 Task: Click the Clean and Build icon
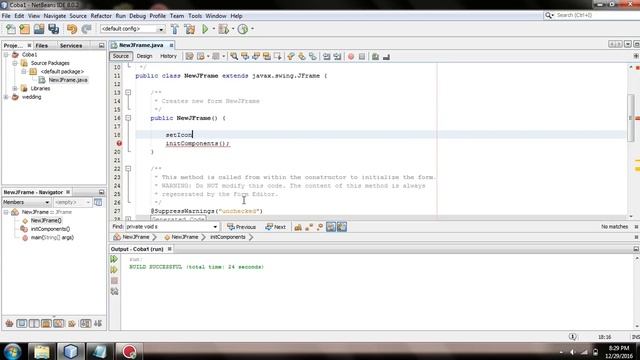[x=190, y=29]
